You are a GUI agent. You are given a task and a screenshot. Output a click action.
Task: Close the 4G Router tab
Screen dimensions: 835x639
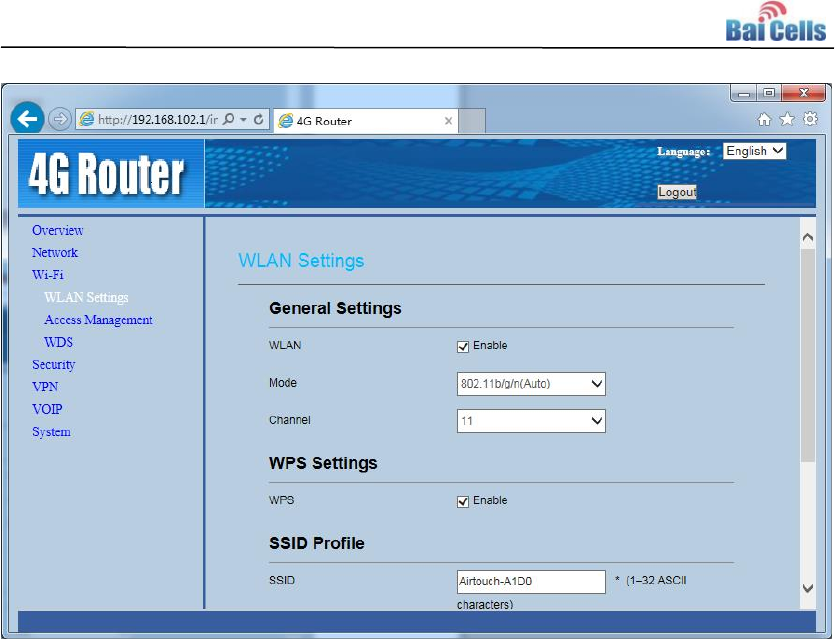(x=448, y=121)
